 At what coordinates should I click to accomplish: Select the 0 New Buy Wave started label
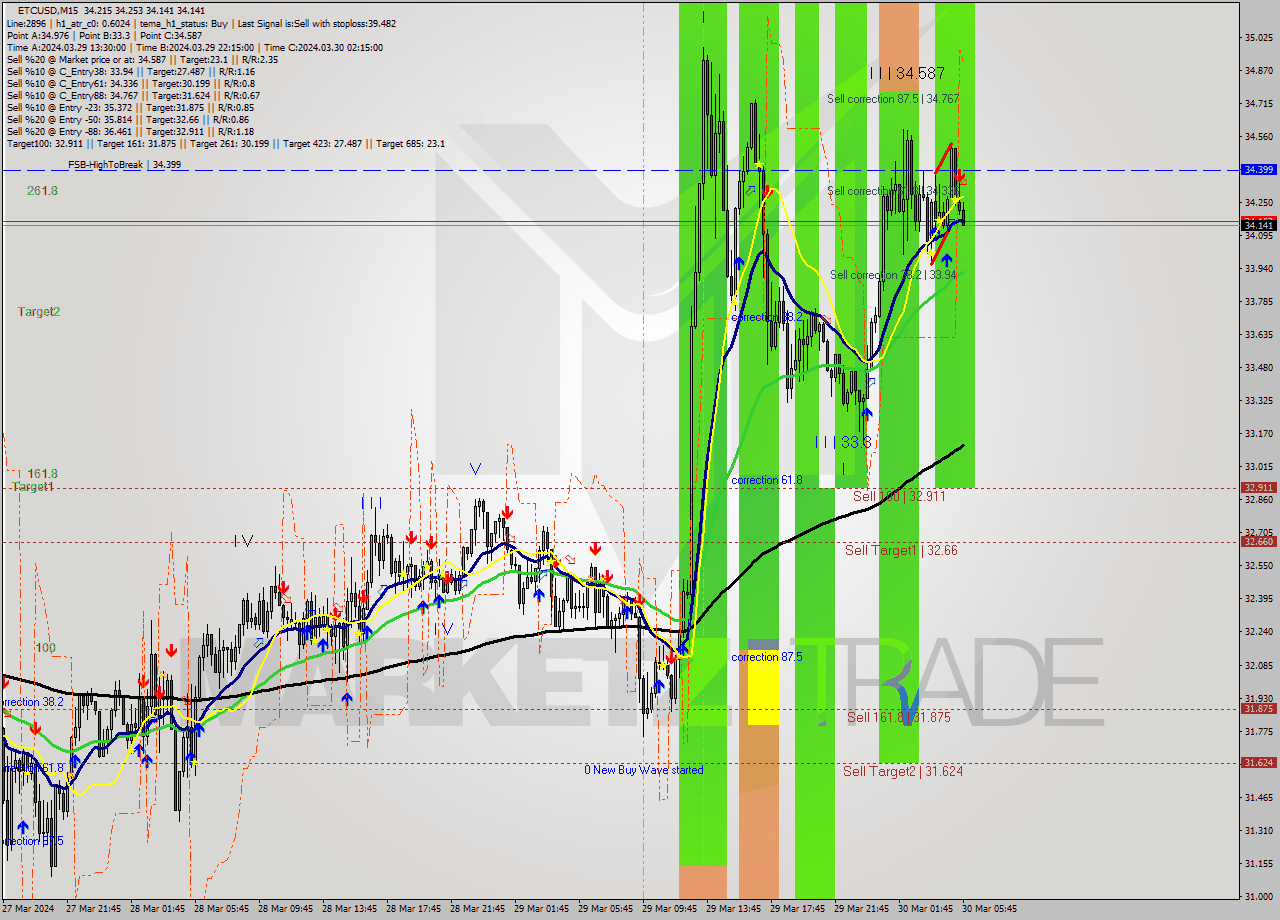[x=644, y=770]
